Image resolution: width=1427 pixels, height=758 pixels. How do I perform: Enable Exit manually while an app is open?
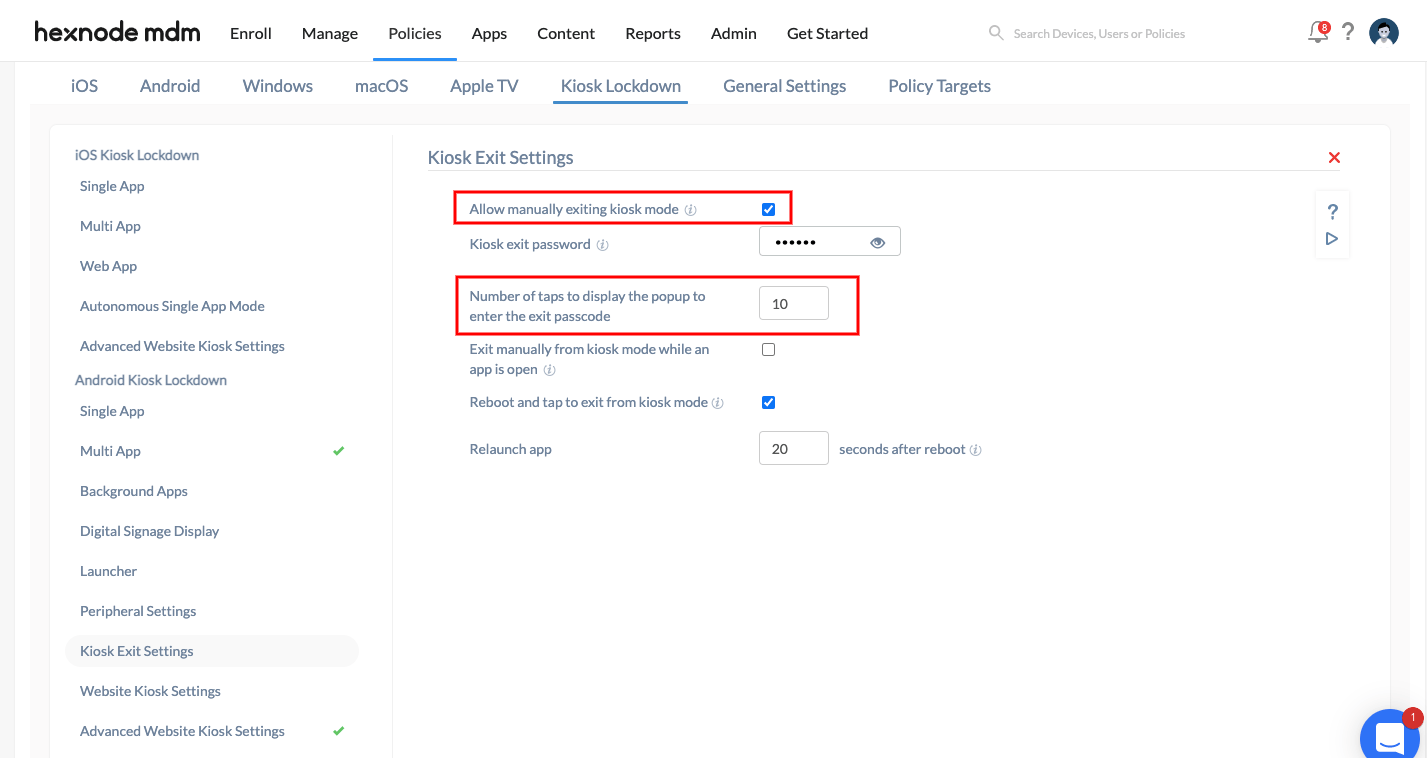tap(769, 350)
